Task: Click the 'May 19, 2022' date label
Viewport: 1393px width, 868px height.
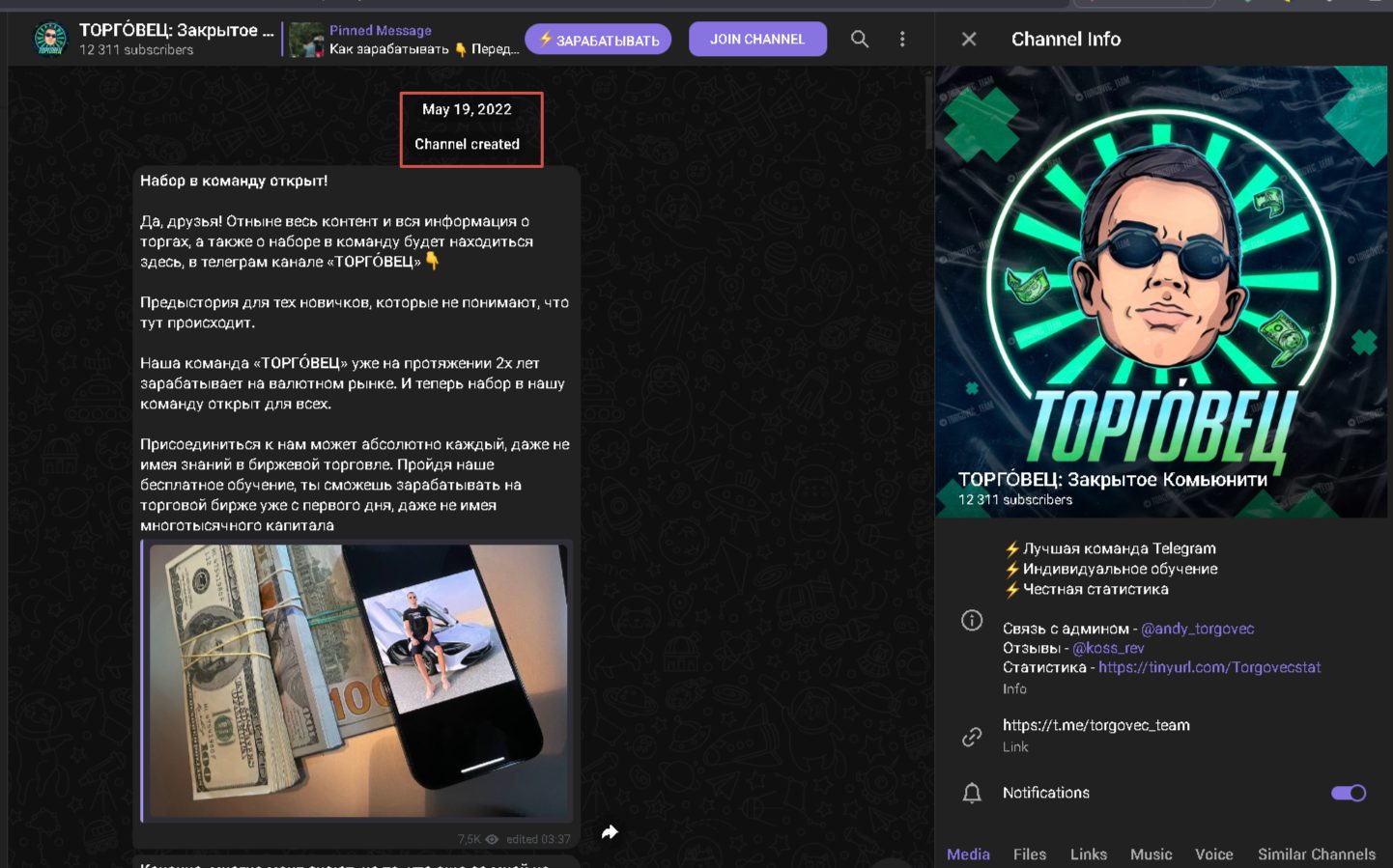Action: pyautogui.click(x=467, y=109)
